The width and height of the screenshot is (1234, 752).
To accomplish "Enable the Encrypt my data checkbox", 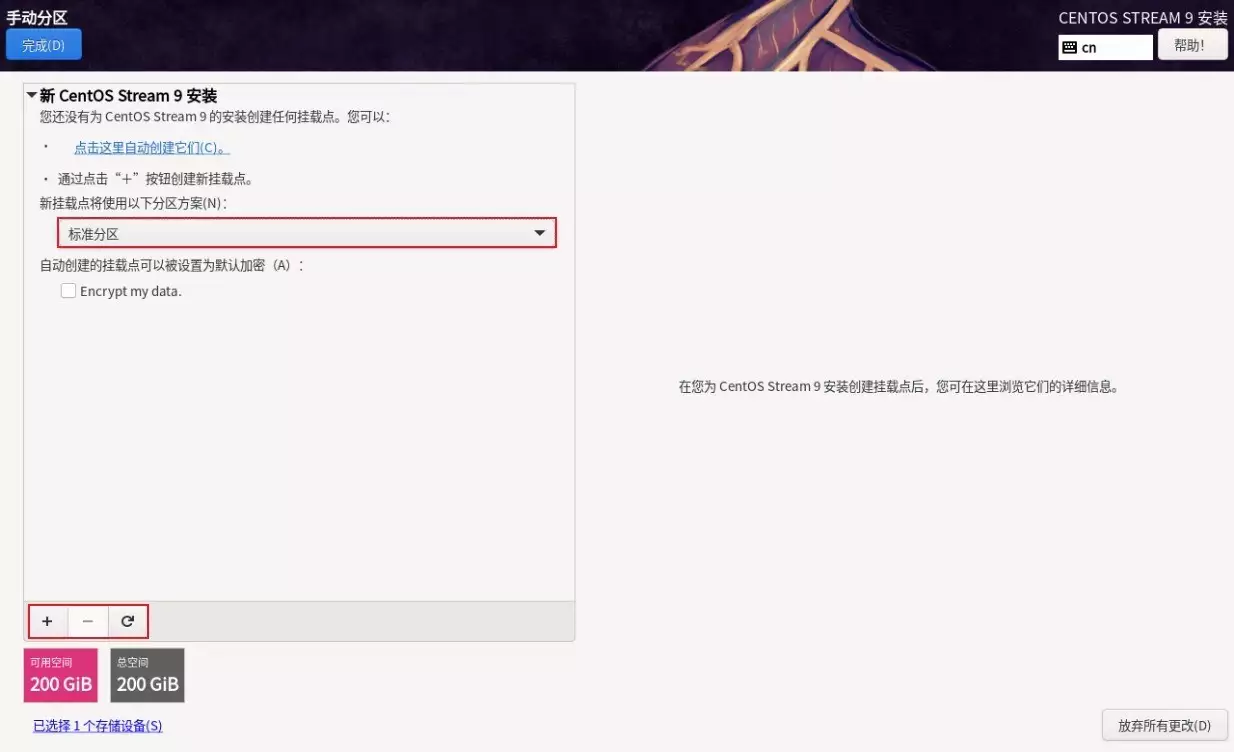I will point(68,291).
